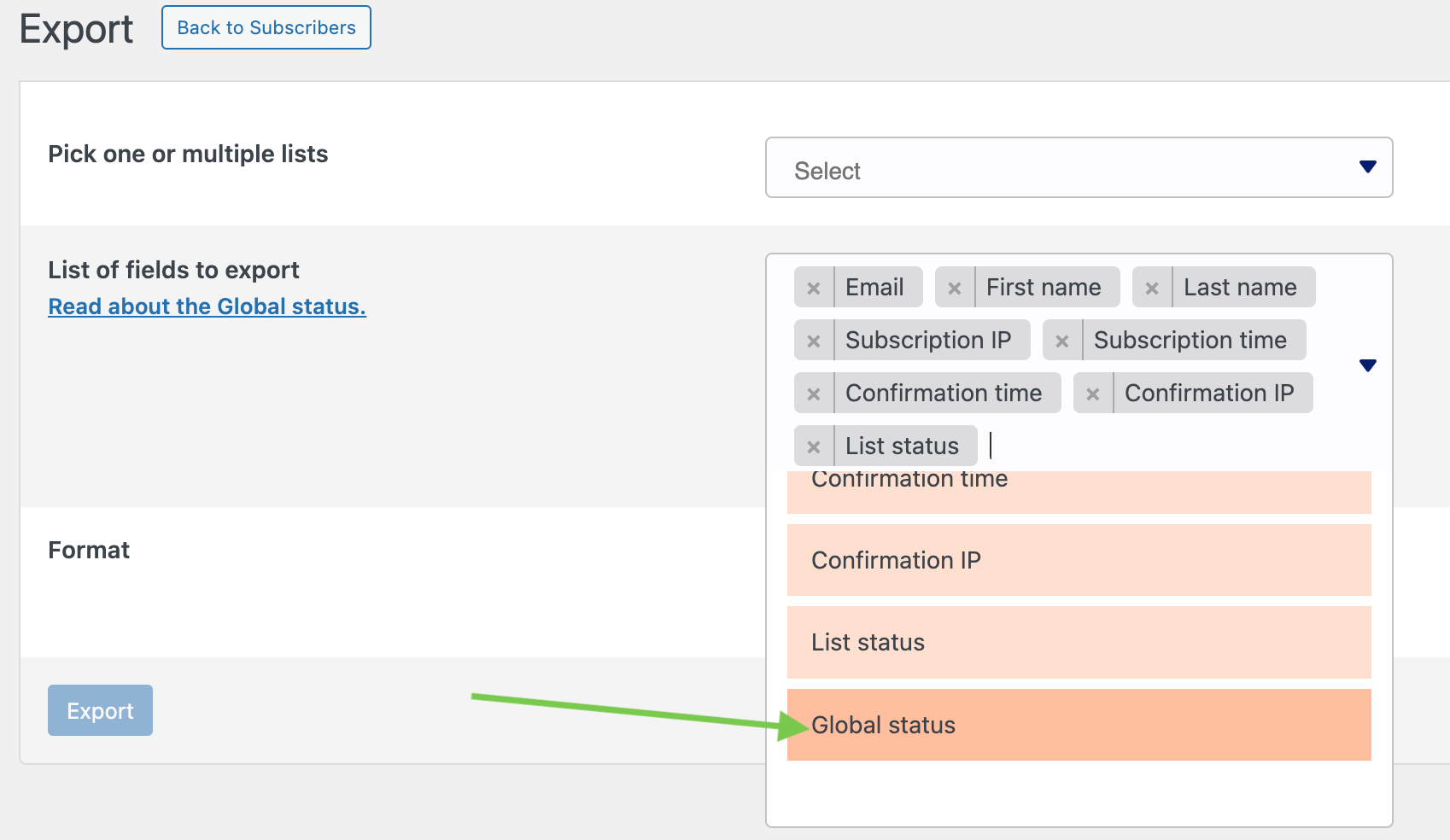Pick Confirmation IP from dropdown options
This screenshot has width=1450, height=840.
[x=1079, y=561]
